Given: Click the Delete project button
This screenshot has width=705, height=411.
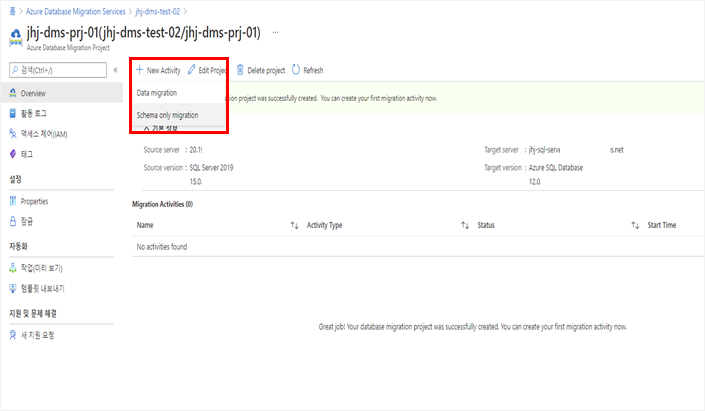Looking at the screenshot, I should (261, 70).
